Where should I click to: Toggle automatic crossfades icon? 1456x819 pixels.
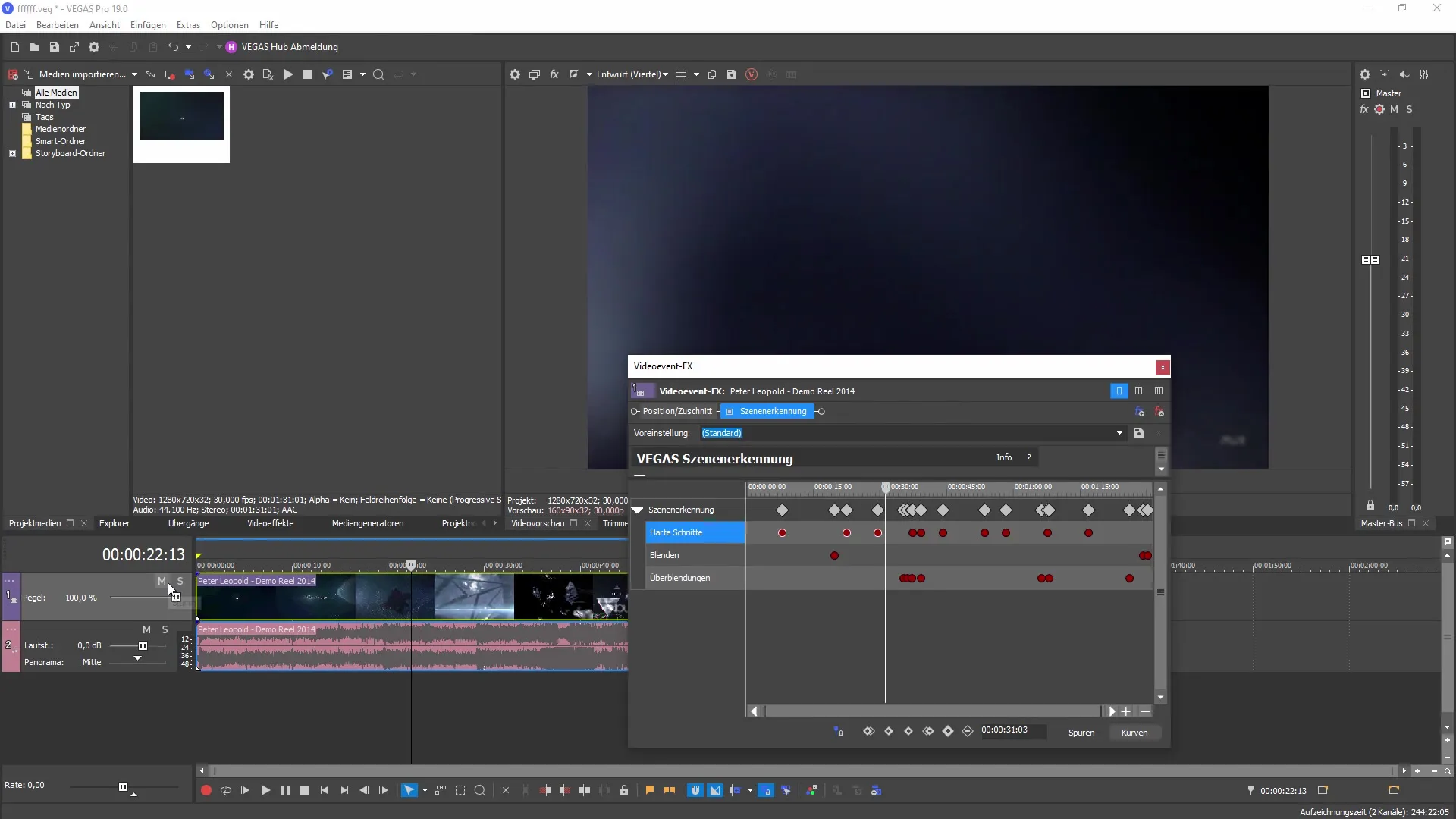(x=715, y=790)
